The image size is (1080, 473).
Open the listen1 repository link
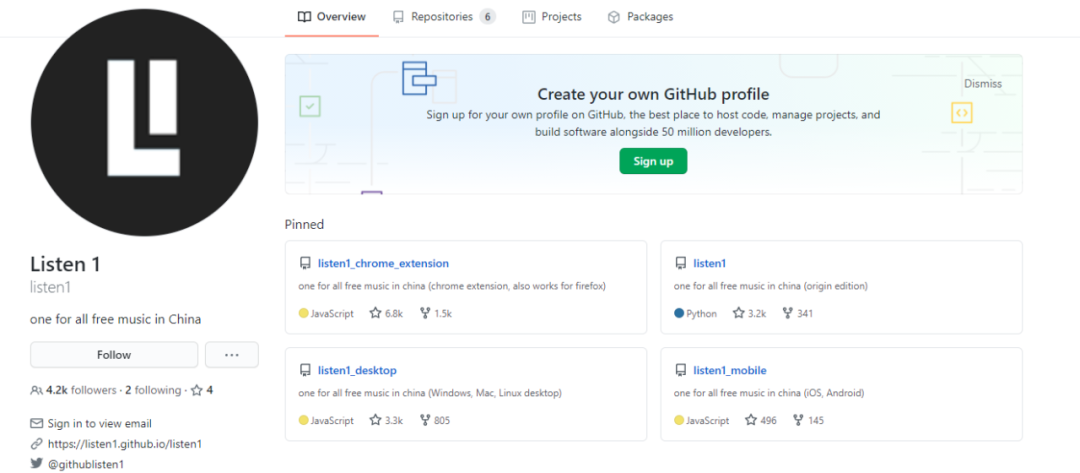coord(709,263)
